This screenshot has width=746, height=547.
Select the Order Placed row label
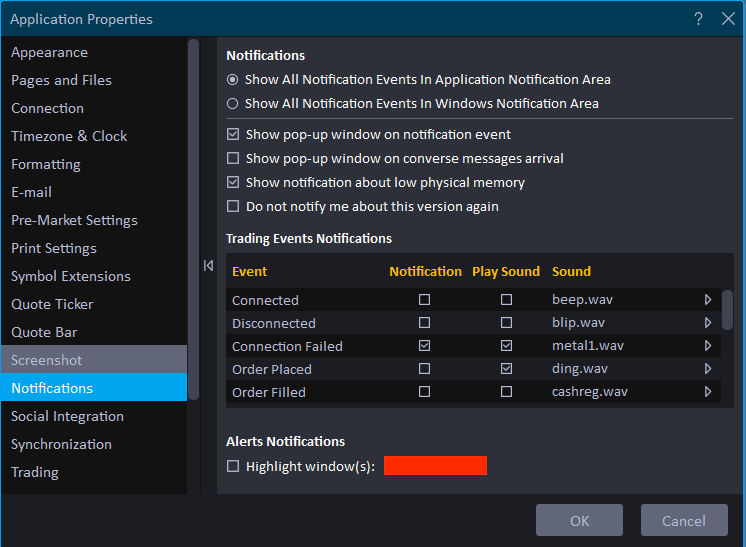click(272, 369)
